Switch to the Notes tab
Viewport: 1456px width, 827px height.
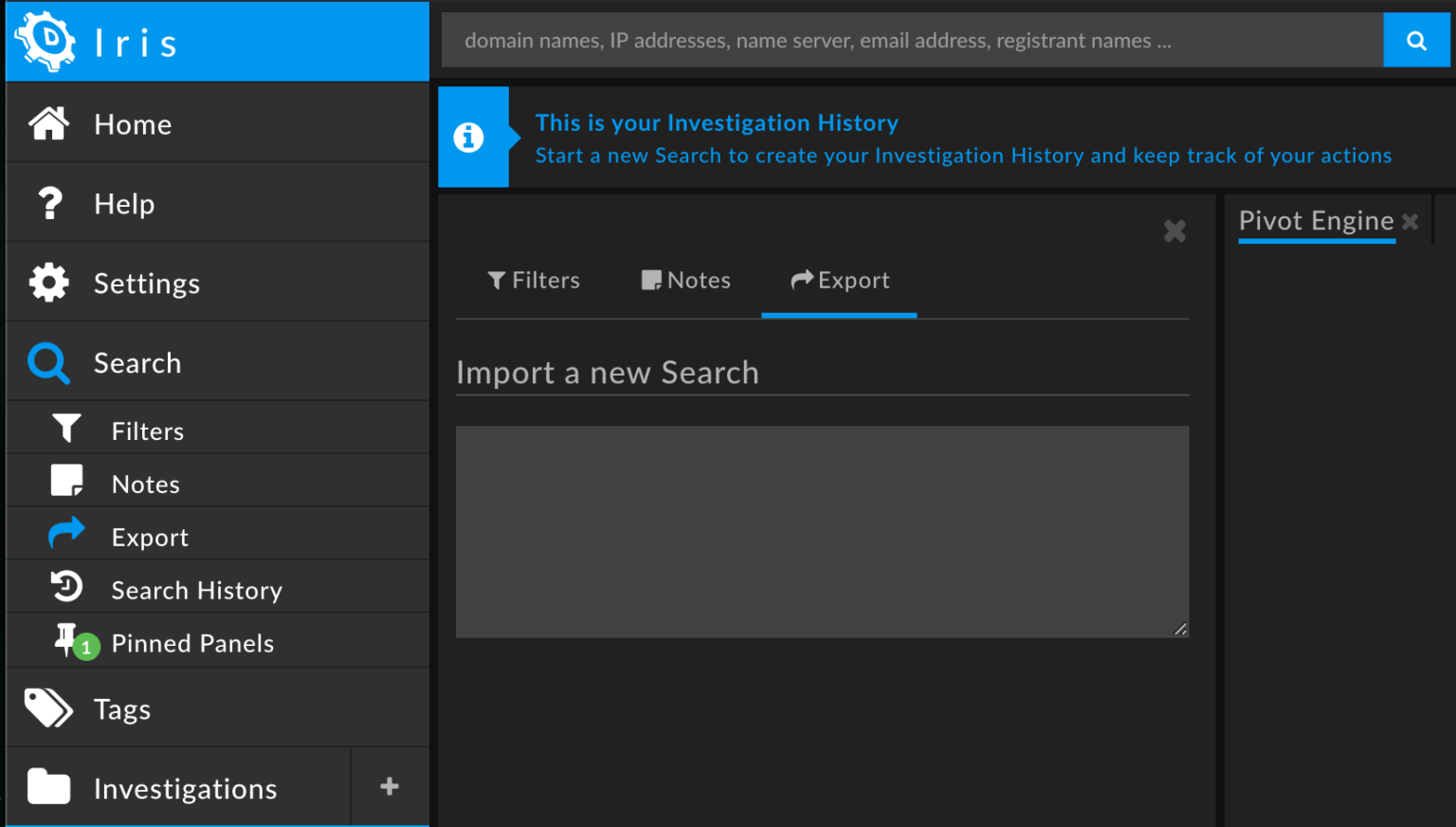click(686, 281)
